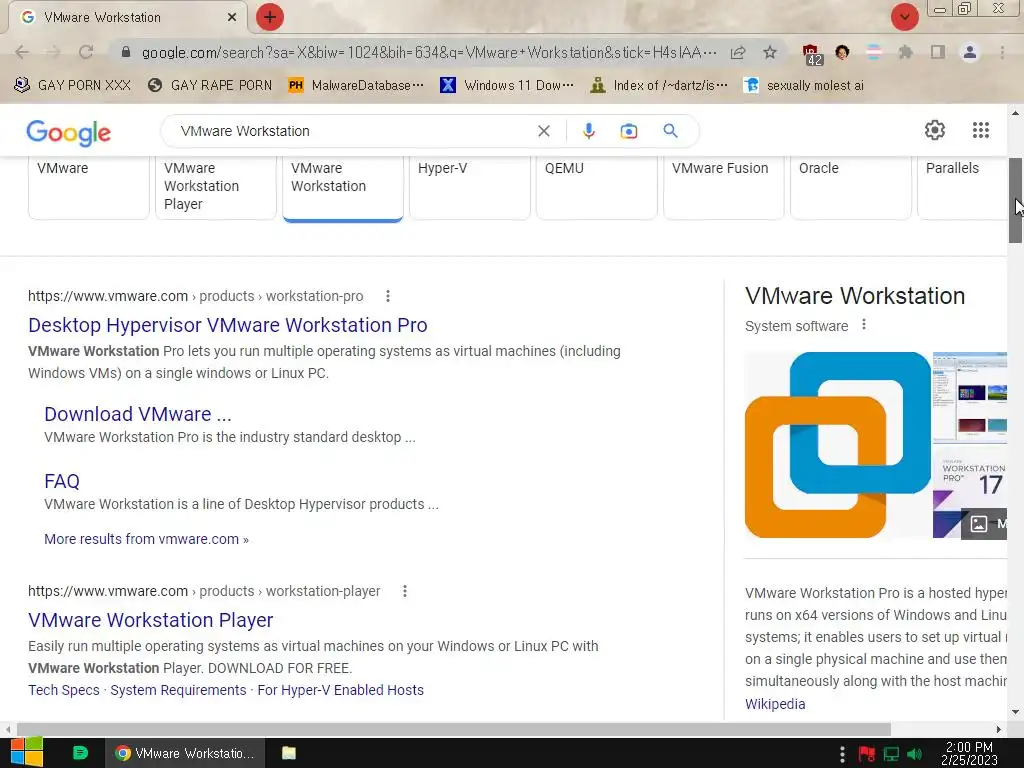
Task: Open the Windows Start menu
Action: (x=27, y=752)
